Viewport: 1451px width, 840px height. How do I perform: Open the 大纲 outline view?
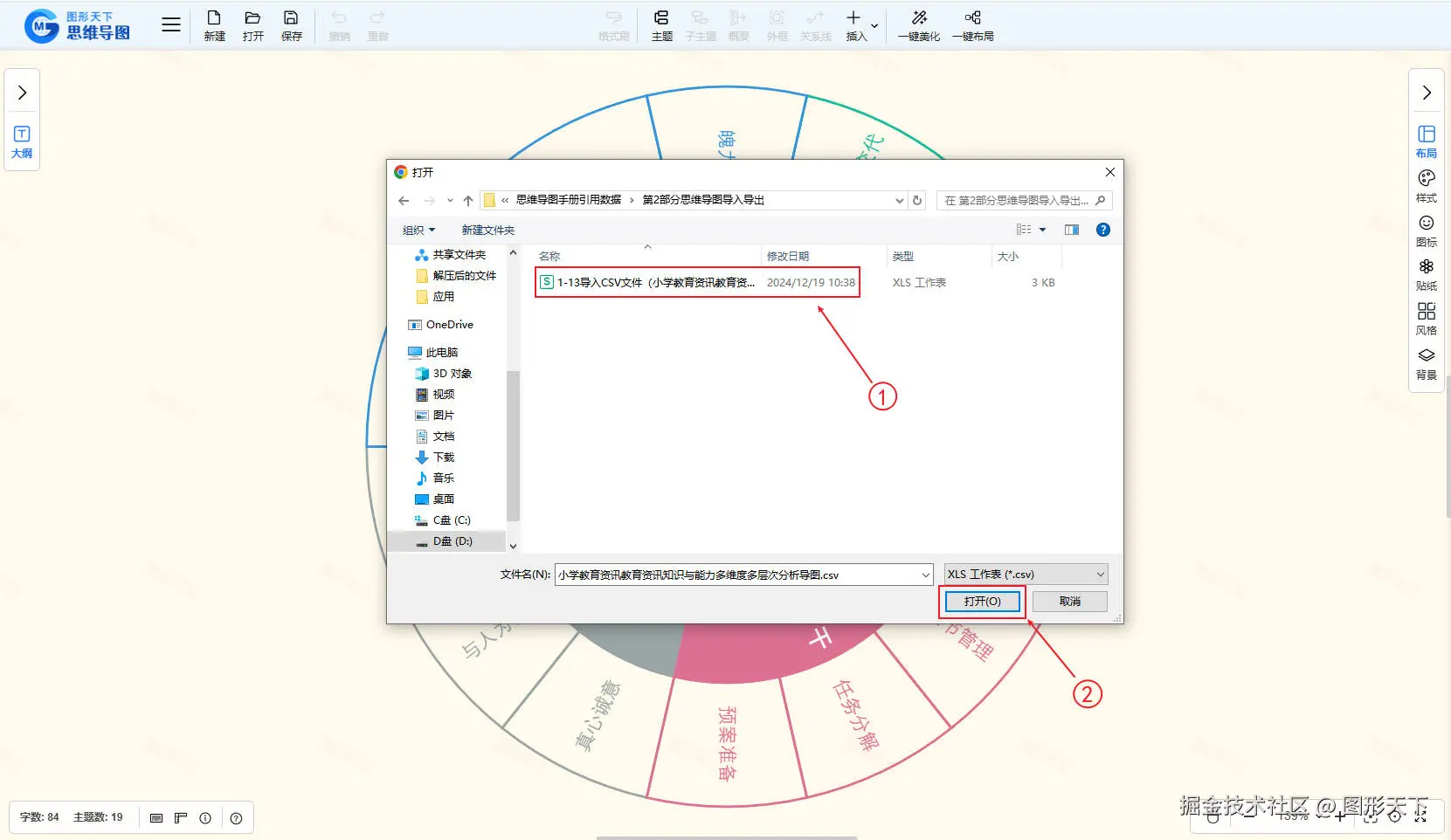coord(22,141)
